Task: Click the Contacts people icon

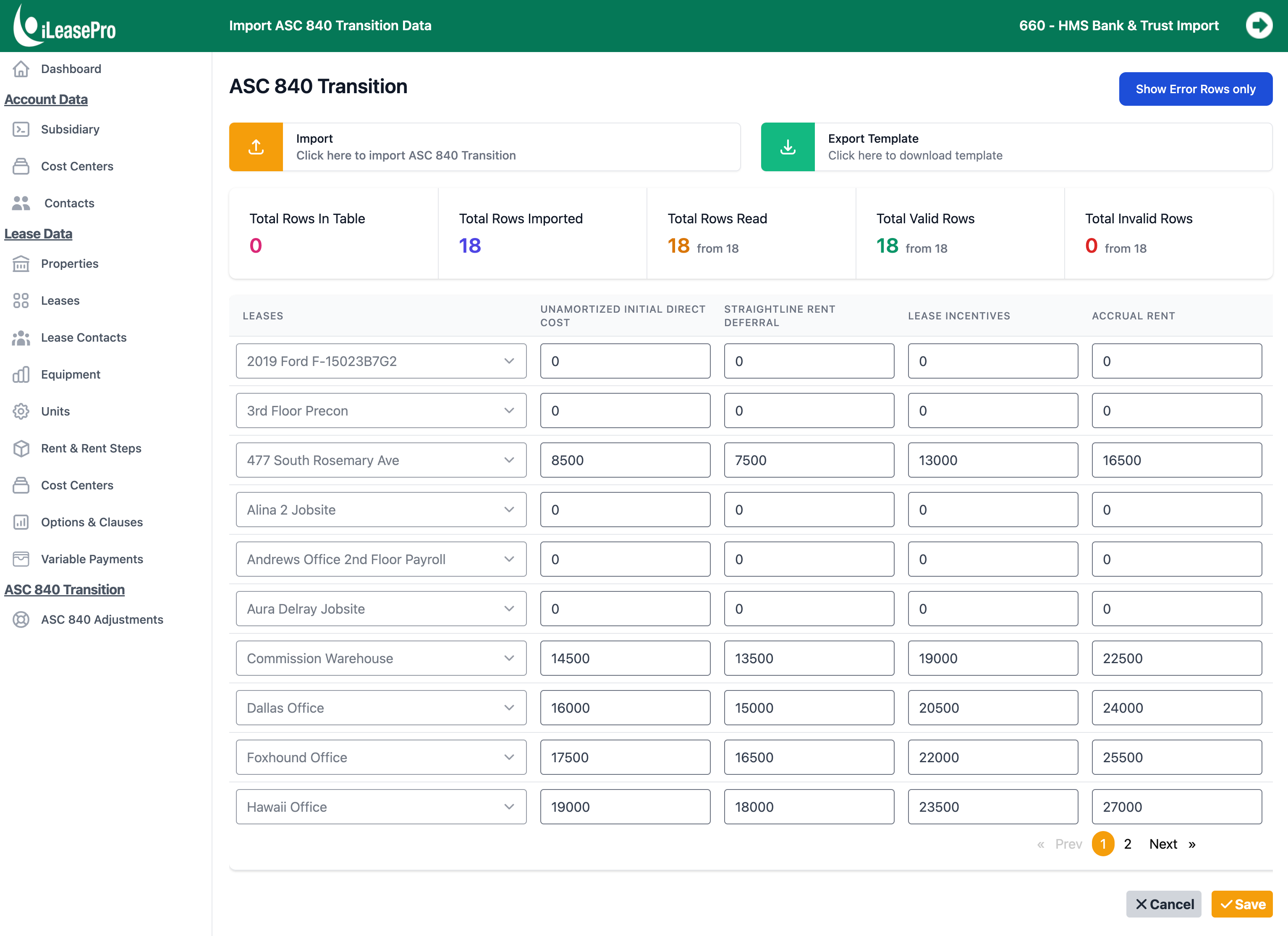Action: [x=21, y=203]
